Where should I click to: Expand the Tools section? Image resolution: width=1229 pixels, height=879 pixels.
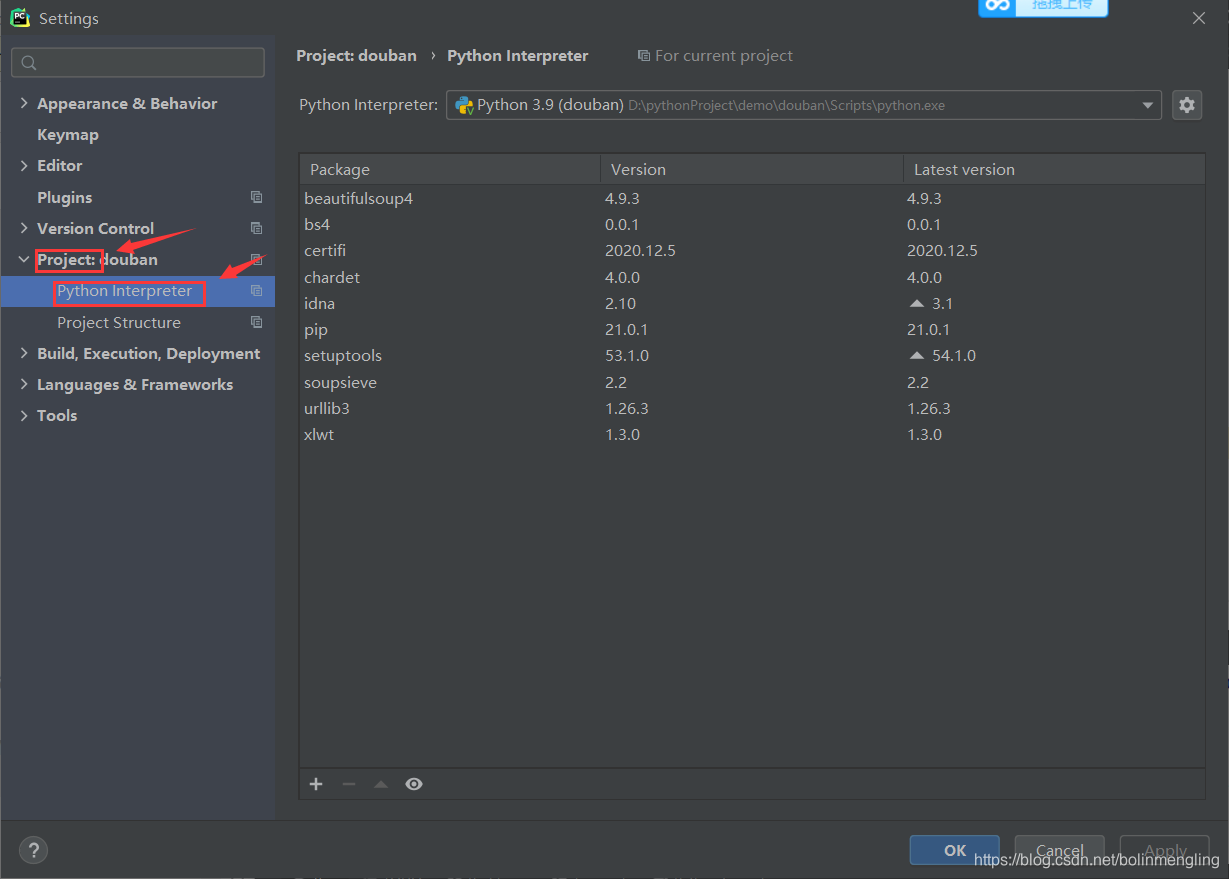click(24, 415)
